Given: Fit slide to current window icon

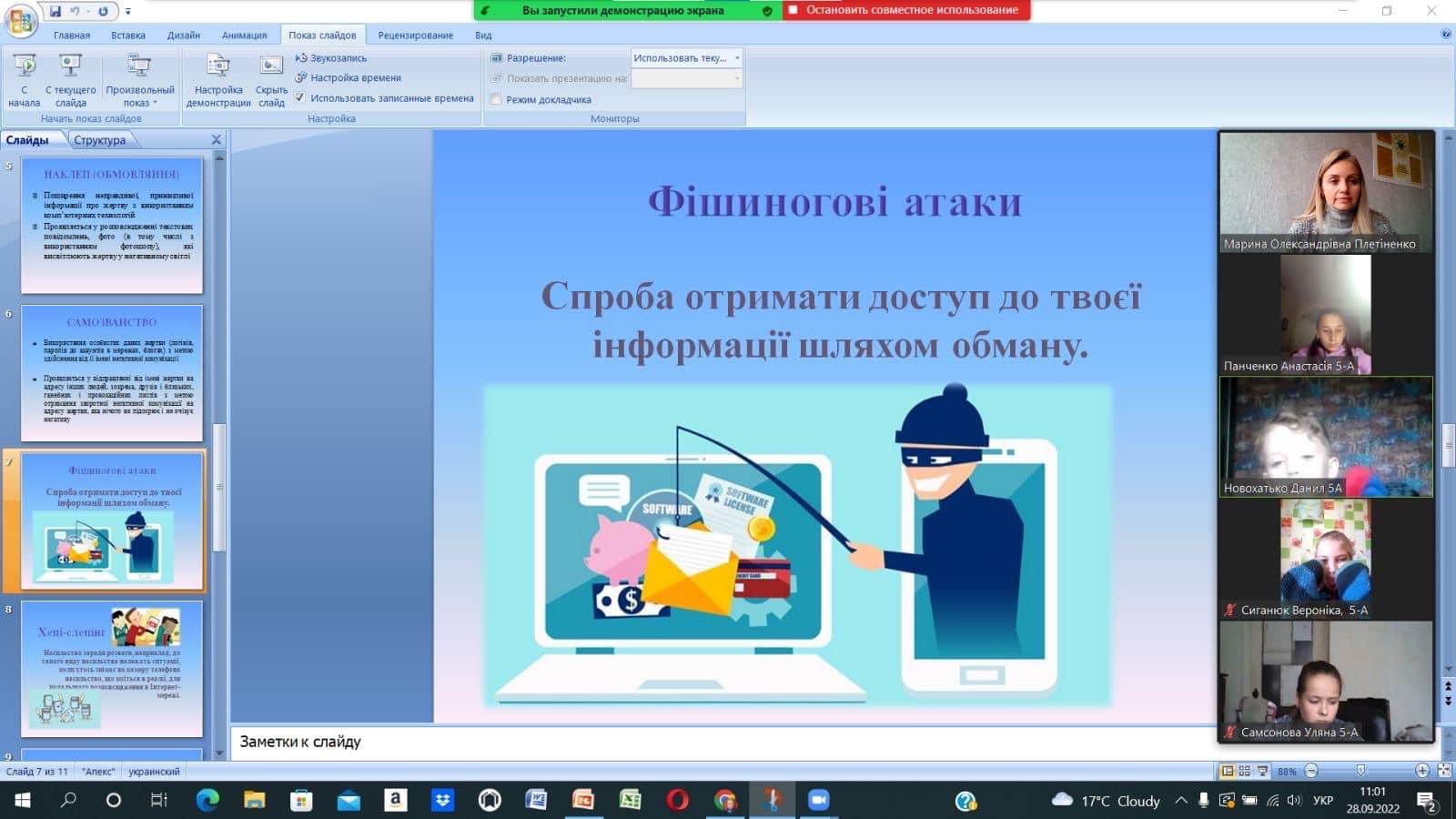Looking at the screenshot, I should 1443,771.
